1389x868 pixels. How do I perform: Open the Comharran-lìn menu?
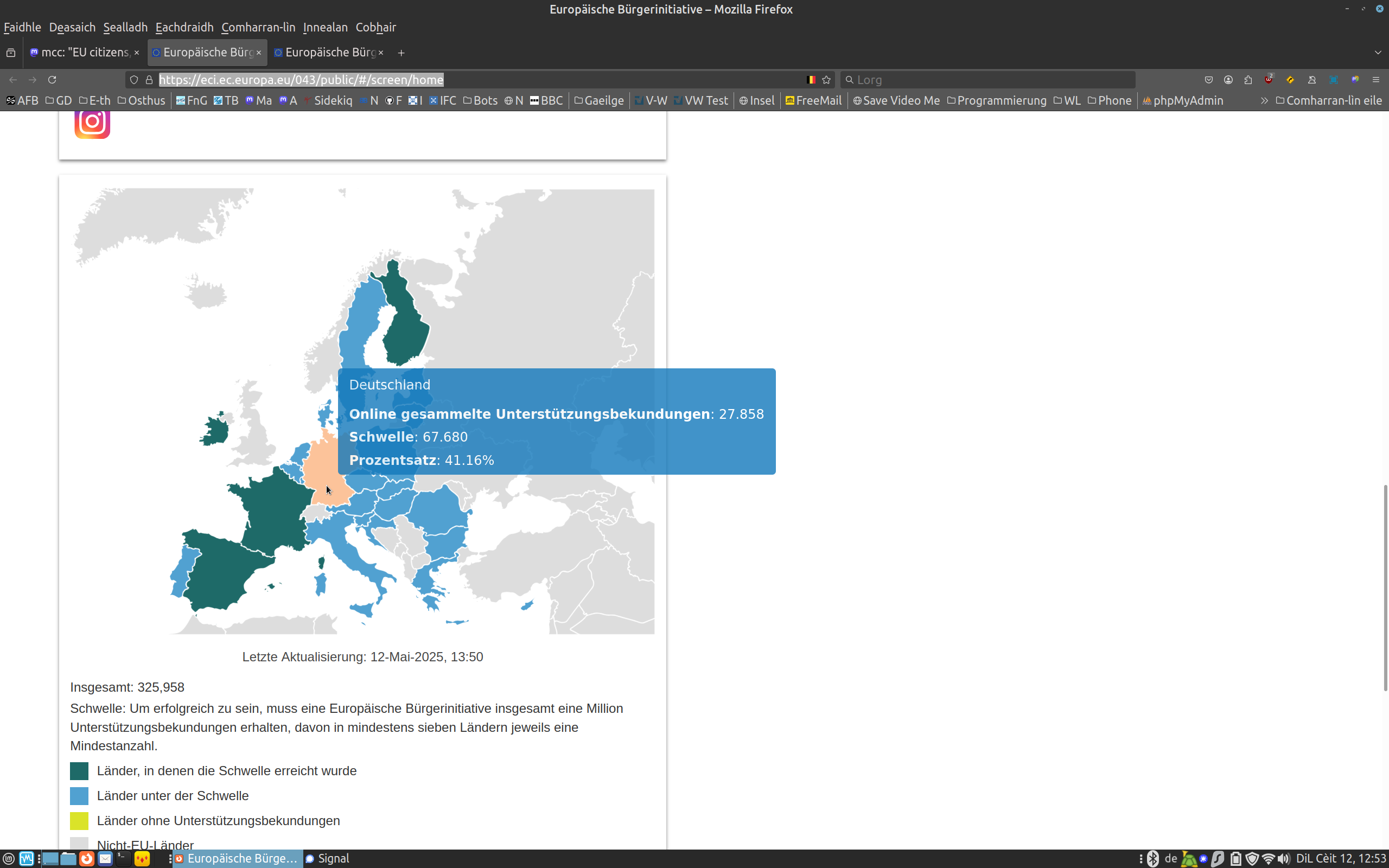point(258,27)
